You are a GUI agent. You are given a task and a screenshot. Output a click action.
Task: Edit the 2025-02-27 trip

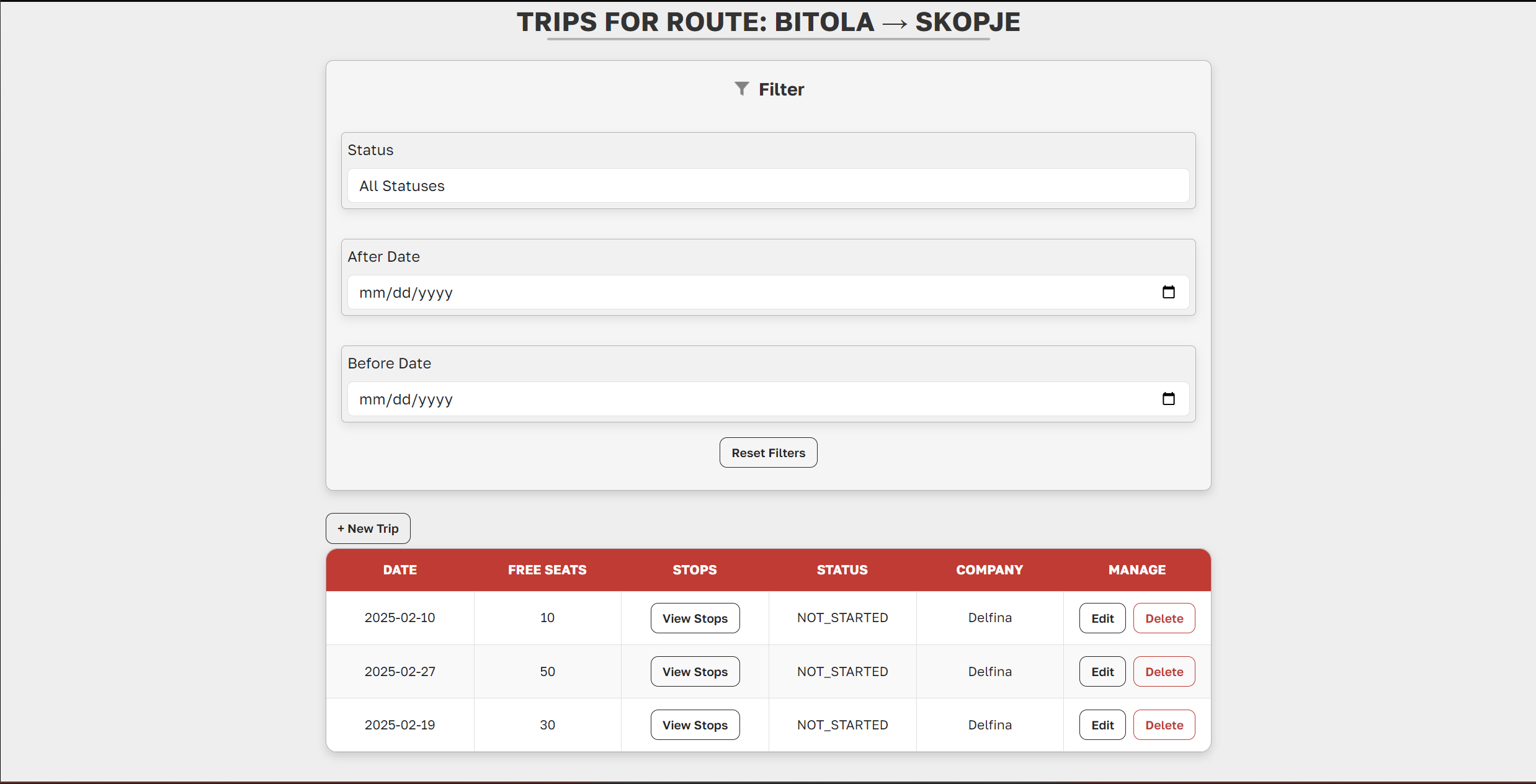click(x=1102, y=672)
